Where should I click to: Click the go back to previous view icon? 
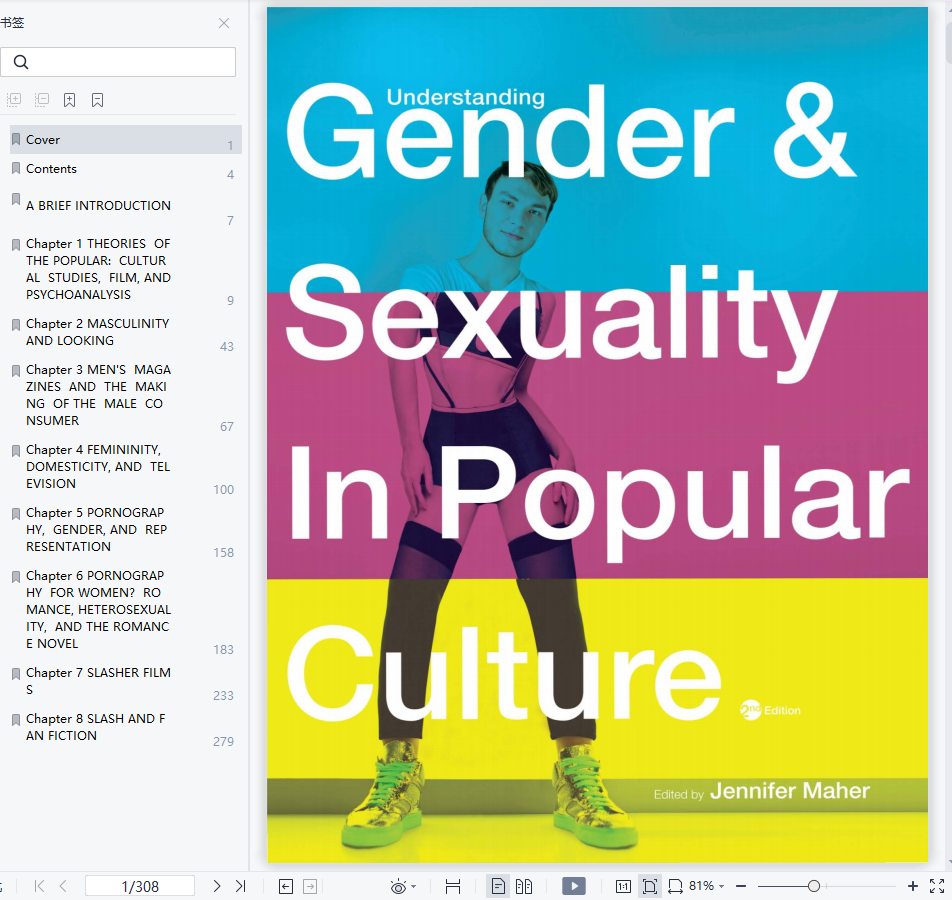click(x=285, y=887)
